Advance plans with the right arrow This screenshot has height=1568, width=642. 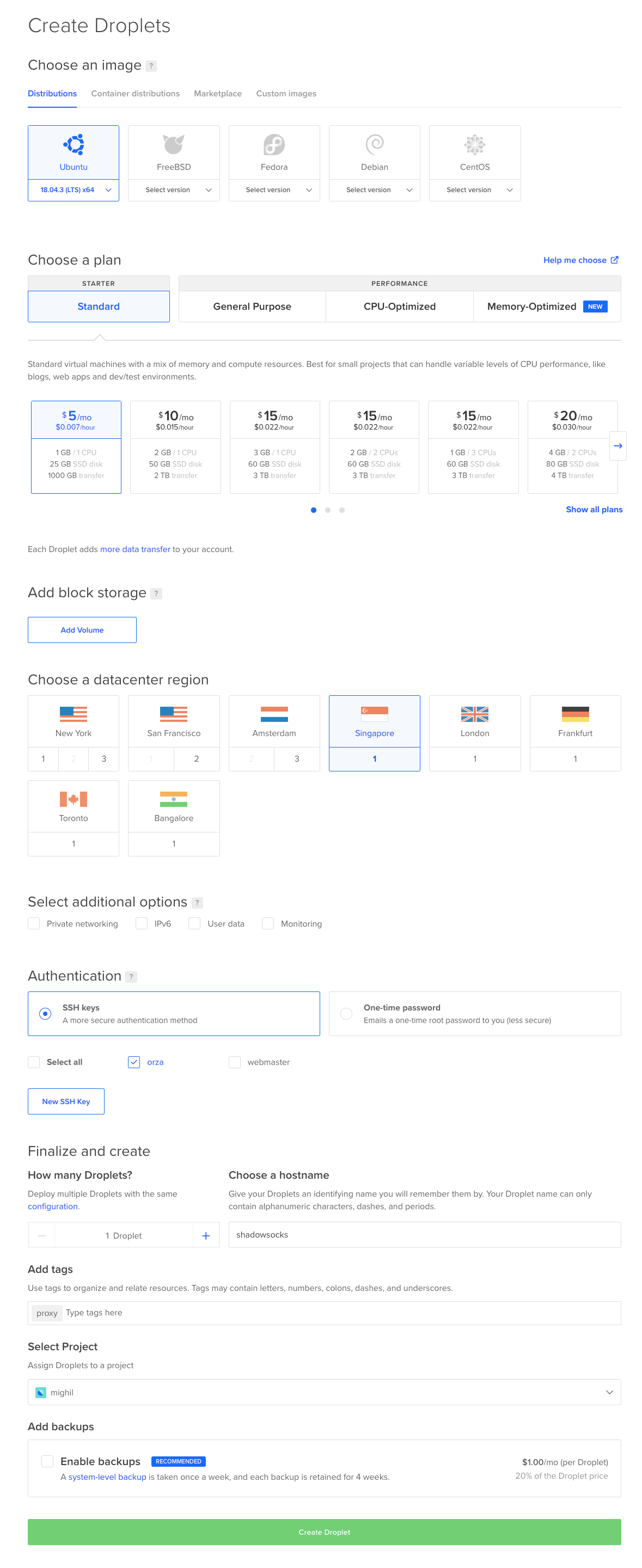click(617, 445)
